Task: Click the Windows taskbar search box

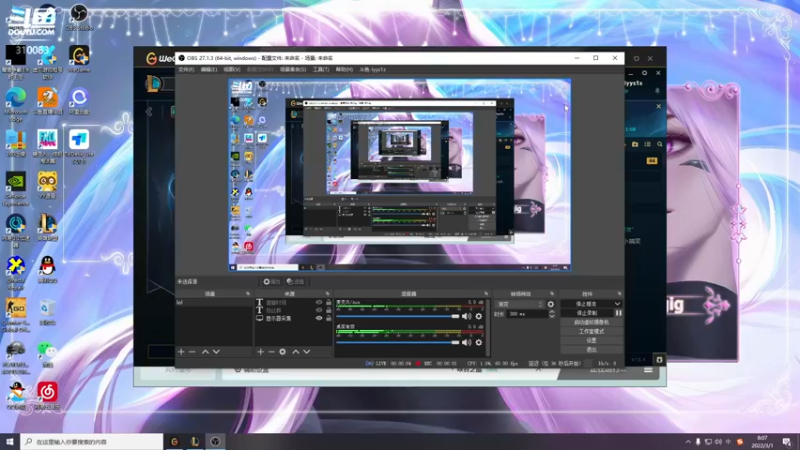Action: 92,442
